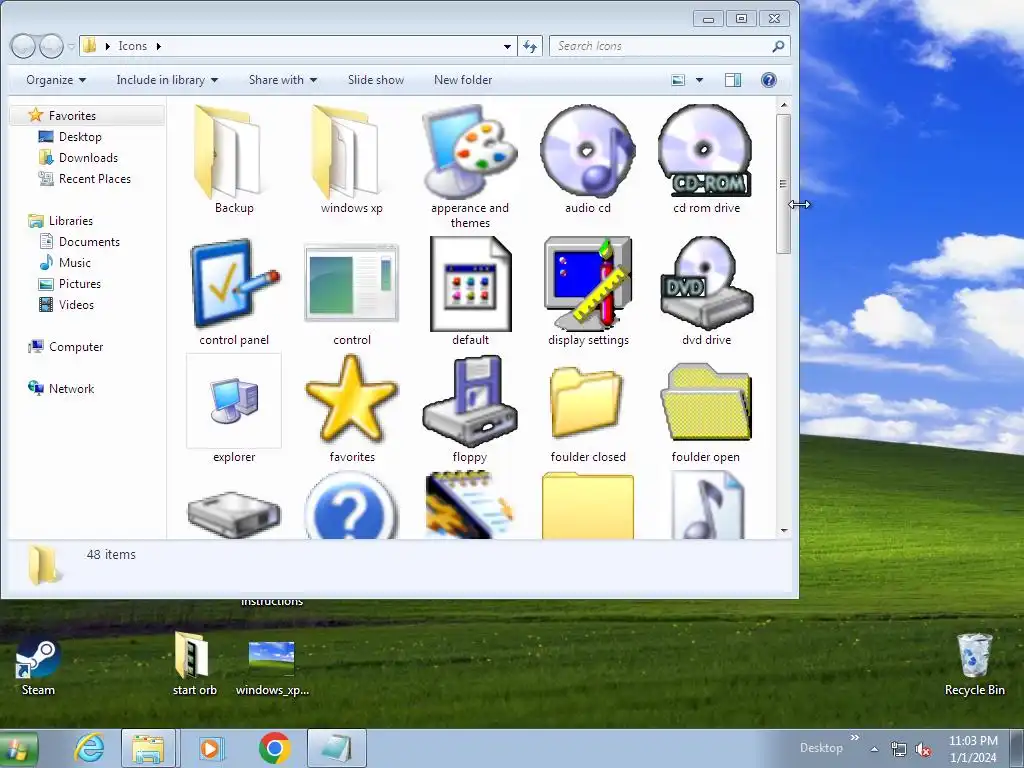The width and height of the screenshot is (1024, 768).
Task: Select Favorites in navigation pane
Action: tap(72, 116)
